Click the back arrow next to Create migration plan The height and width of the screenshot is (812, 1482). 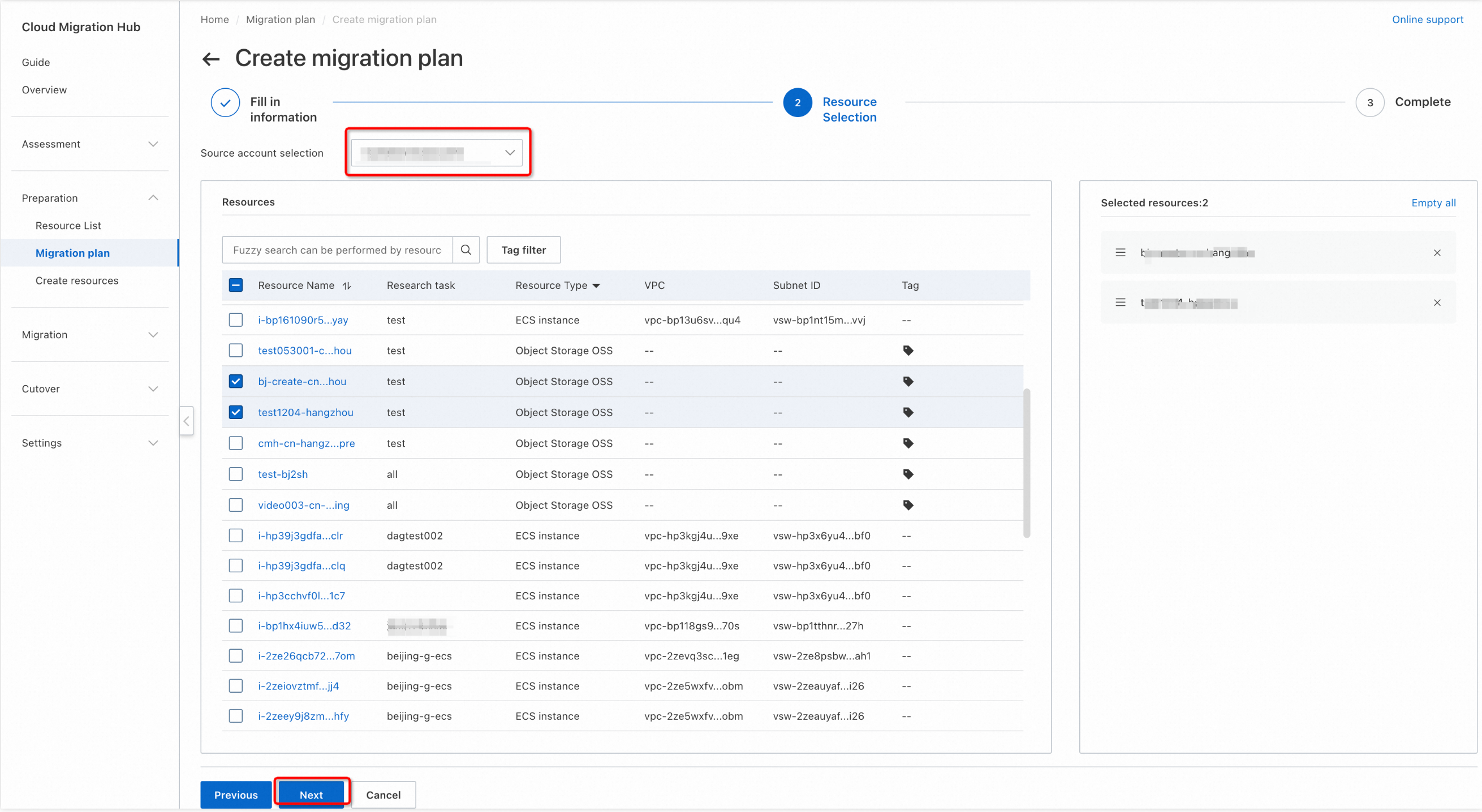tap(211, 59)
